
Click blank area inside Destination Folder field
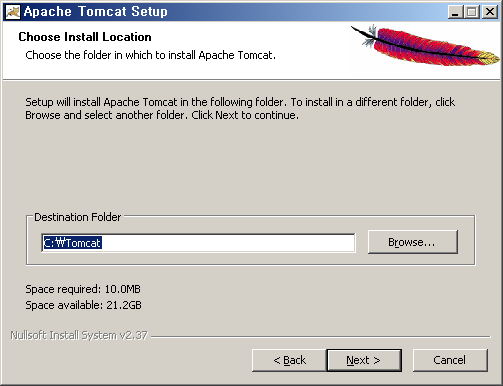(228, 243)
